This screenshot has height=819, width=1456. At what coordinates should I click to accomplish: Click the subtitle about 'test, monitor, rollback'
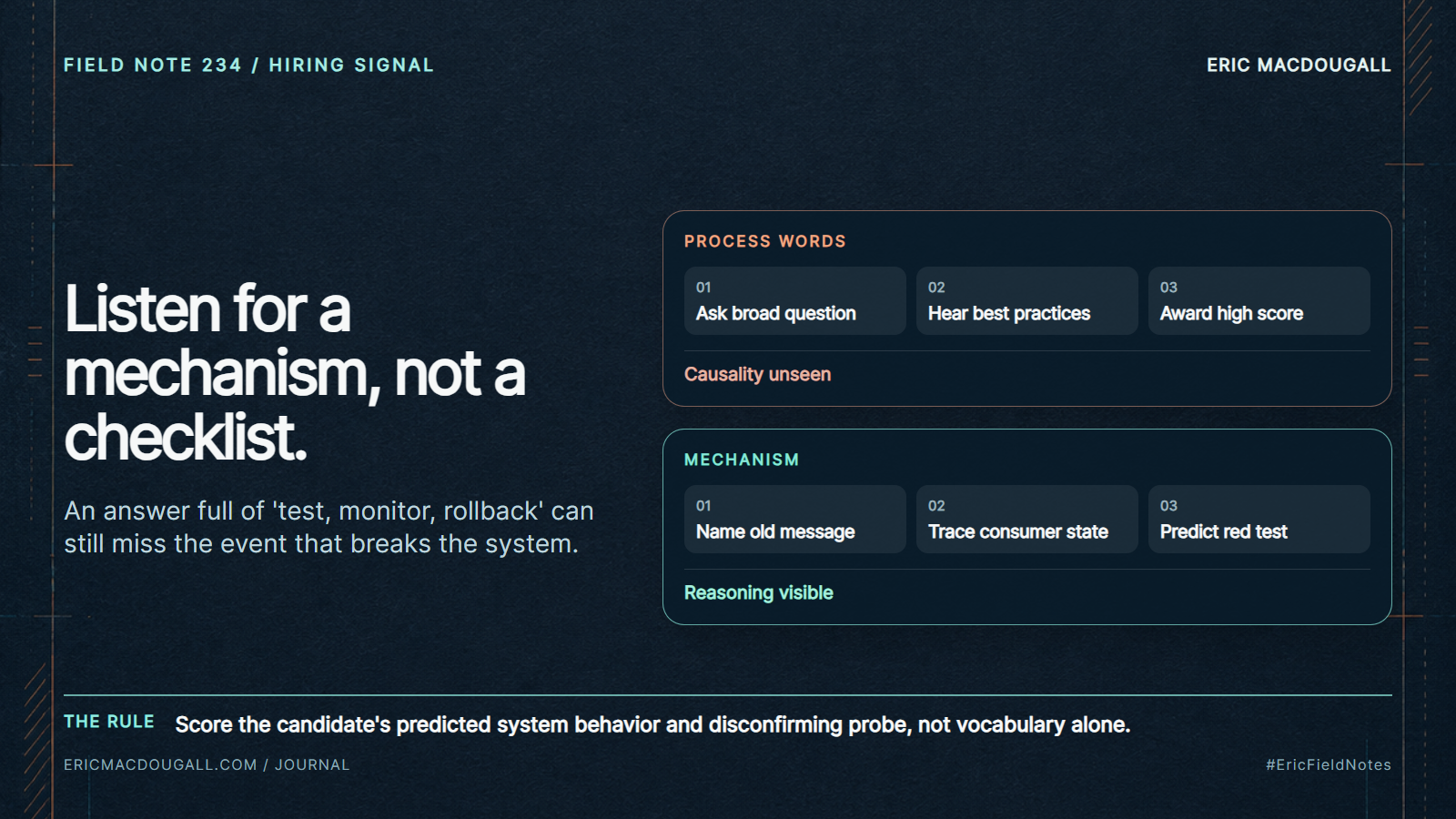[329, 527]
